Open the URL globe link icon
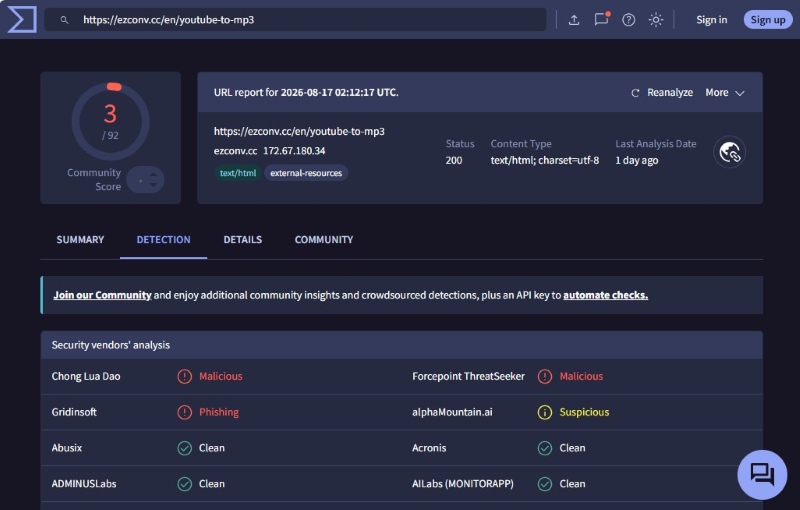This screenshot has height=510, width=800. (729, 152)
